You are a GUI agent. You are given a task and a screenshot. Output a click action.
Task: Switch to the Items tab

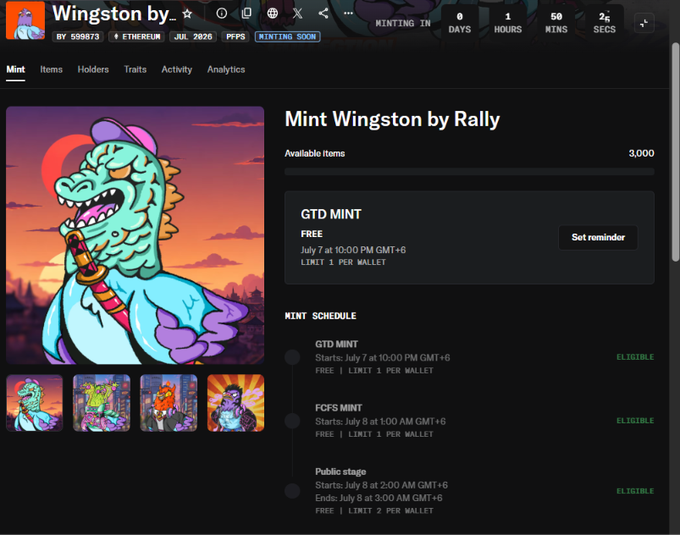(51, 69)
